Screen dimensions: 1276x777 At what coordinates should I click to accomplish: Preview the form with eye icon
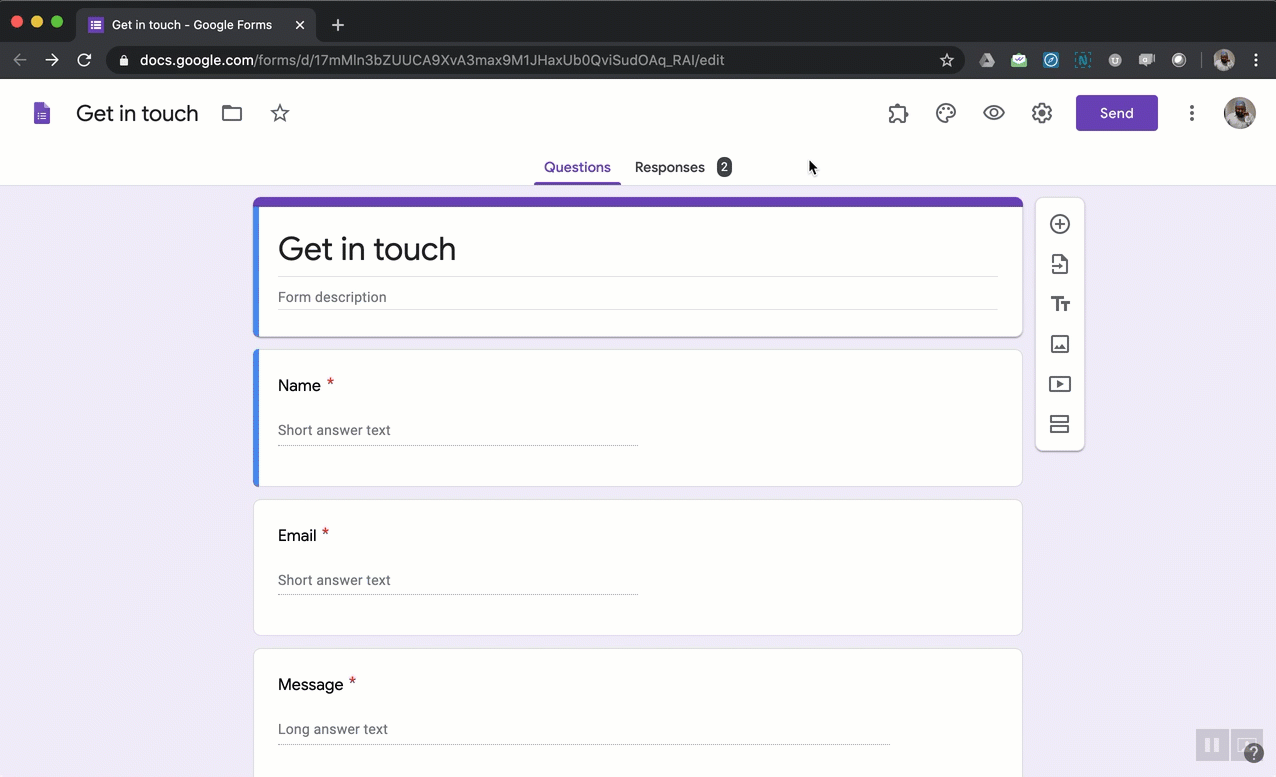click(994, 113)
